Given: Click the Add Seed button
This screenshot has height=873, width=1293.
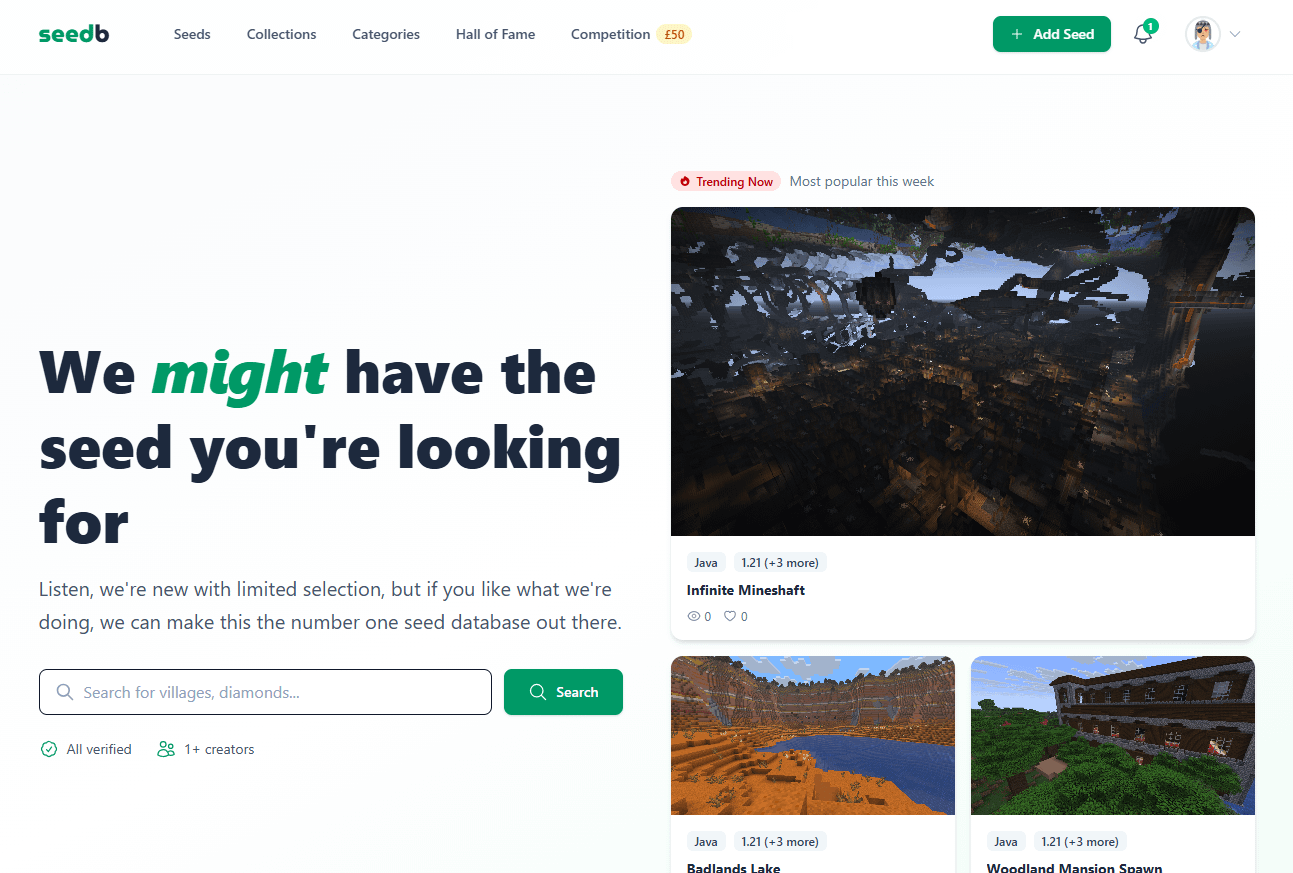Looking at the screenshot, I should (1052, 34).
